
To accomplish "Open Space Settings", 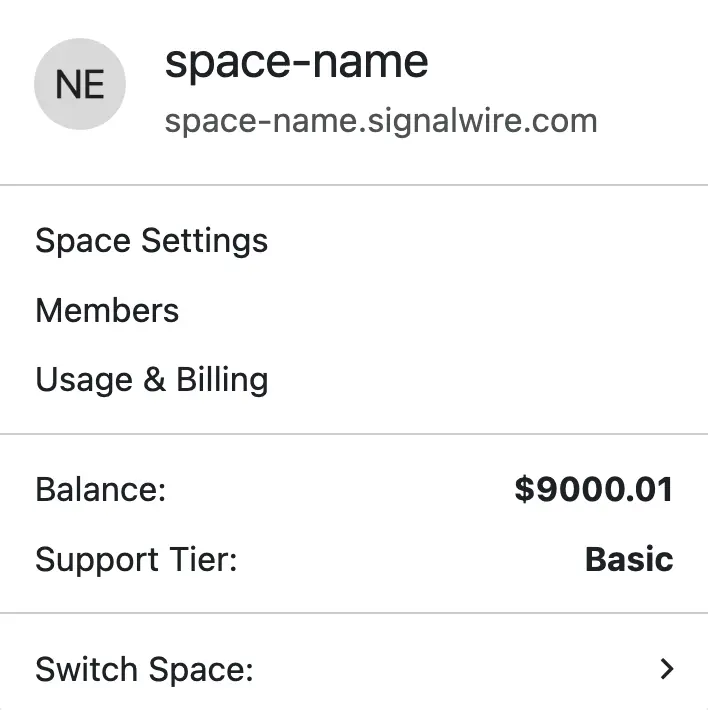I will (x=151, y=241).
